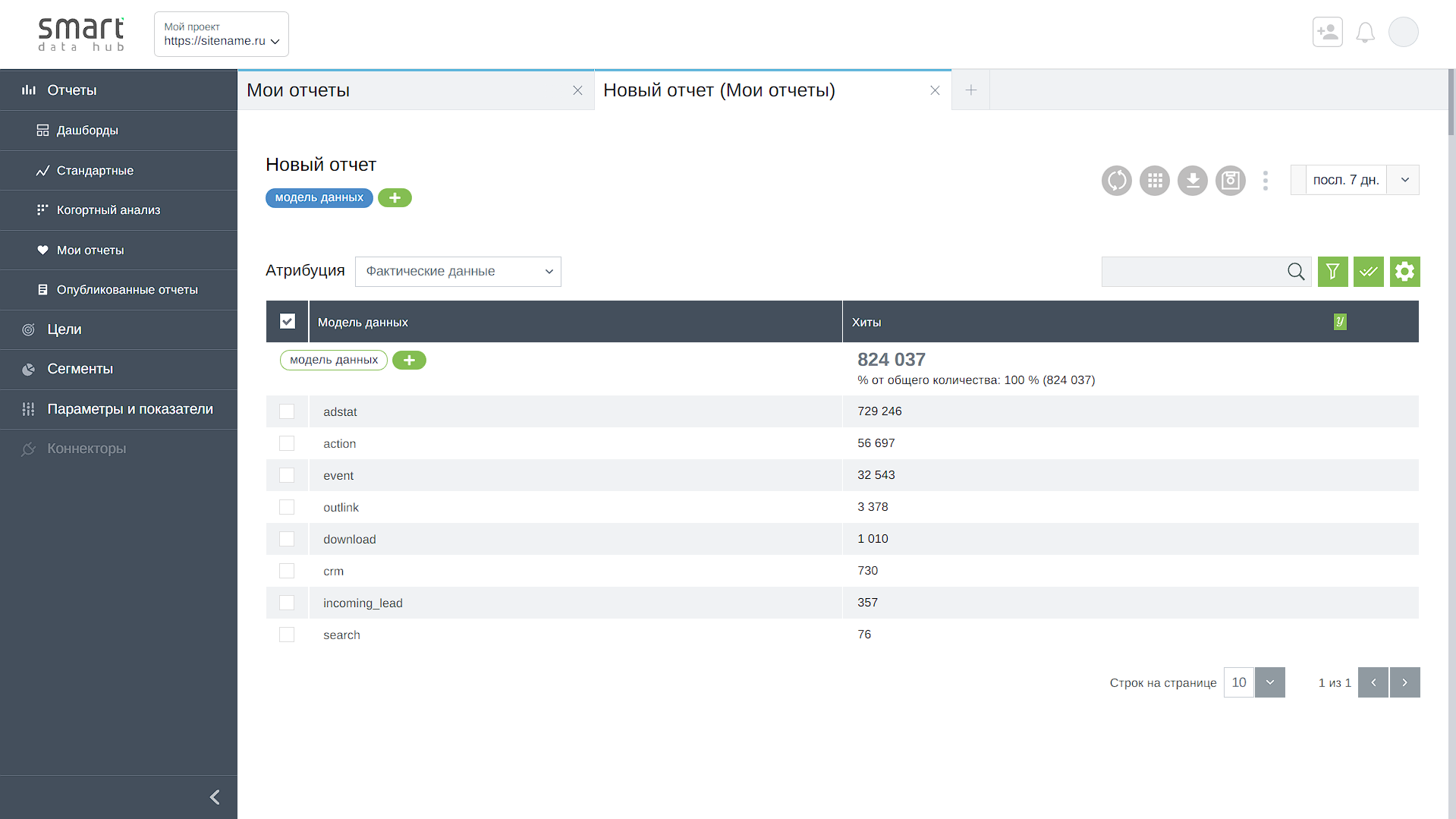Open Мои отчеты in sidebar
Screen dimensions: 1456x819
(118, 250)
